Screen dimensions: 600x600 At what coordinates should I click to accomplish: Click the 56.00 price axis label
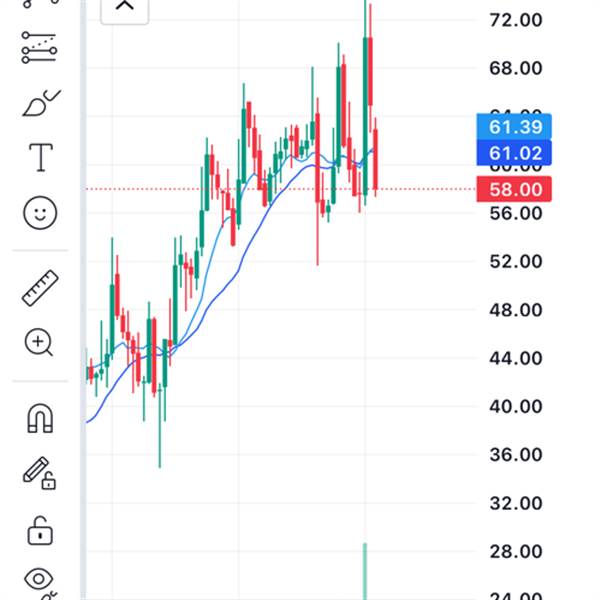click(515, 213)
